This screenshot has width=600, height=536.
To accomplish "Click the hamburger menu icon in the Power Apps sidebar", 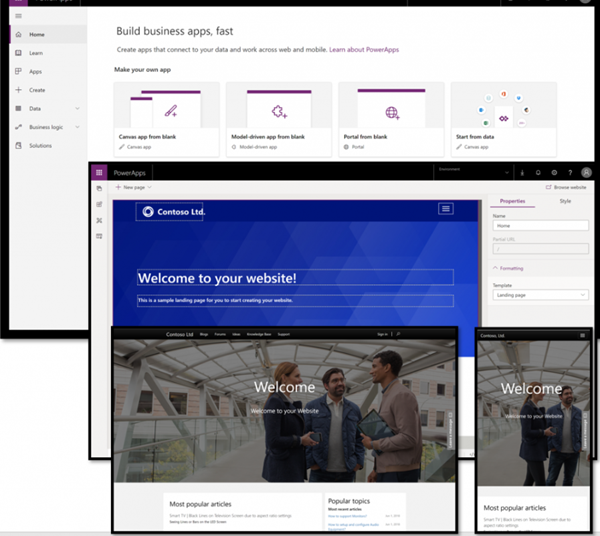I will click(x=18, y=16).
